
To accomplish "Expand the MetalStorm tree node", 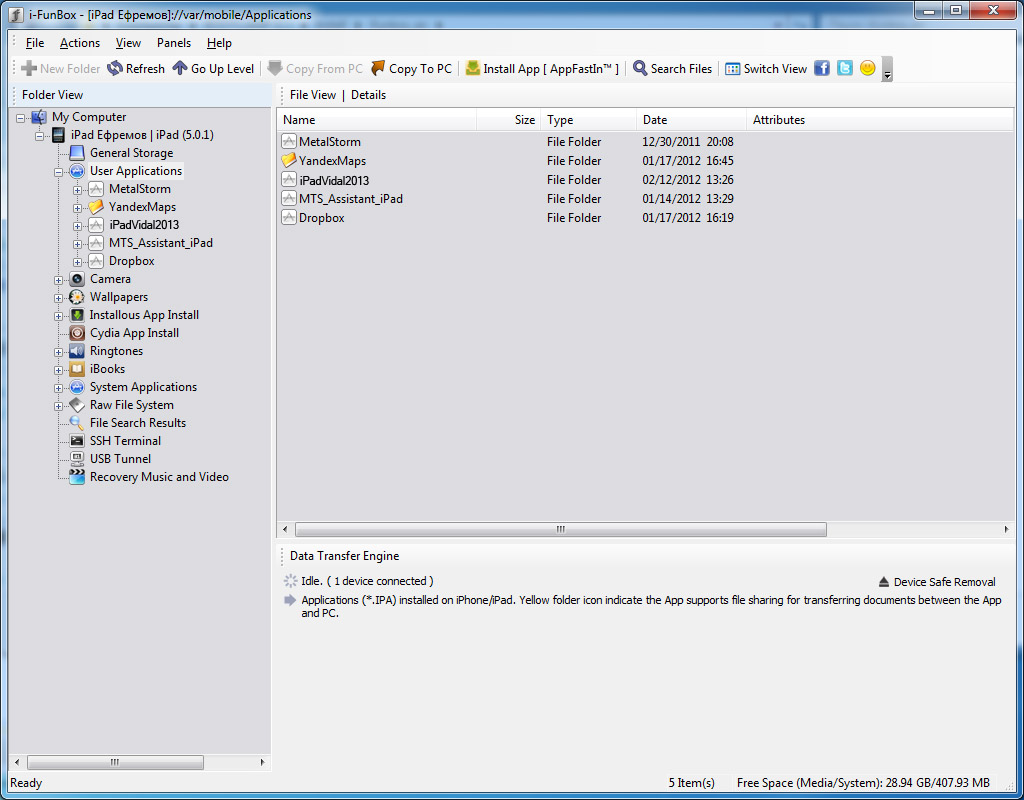I will (78, 190).
